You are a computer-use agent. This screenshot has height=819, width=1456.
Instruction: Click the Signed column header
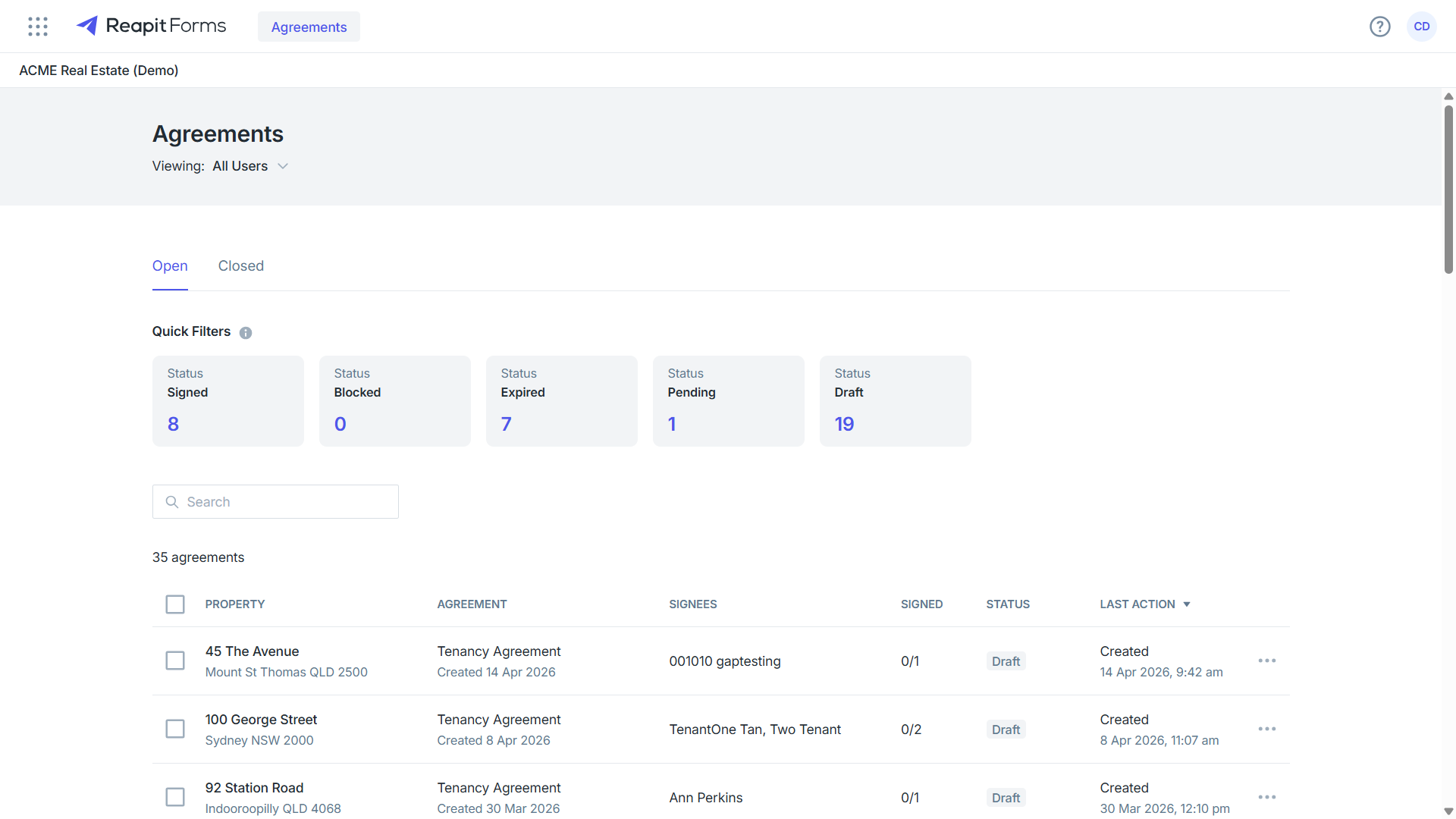point(921,604)
